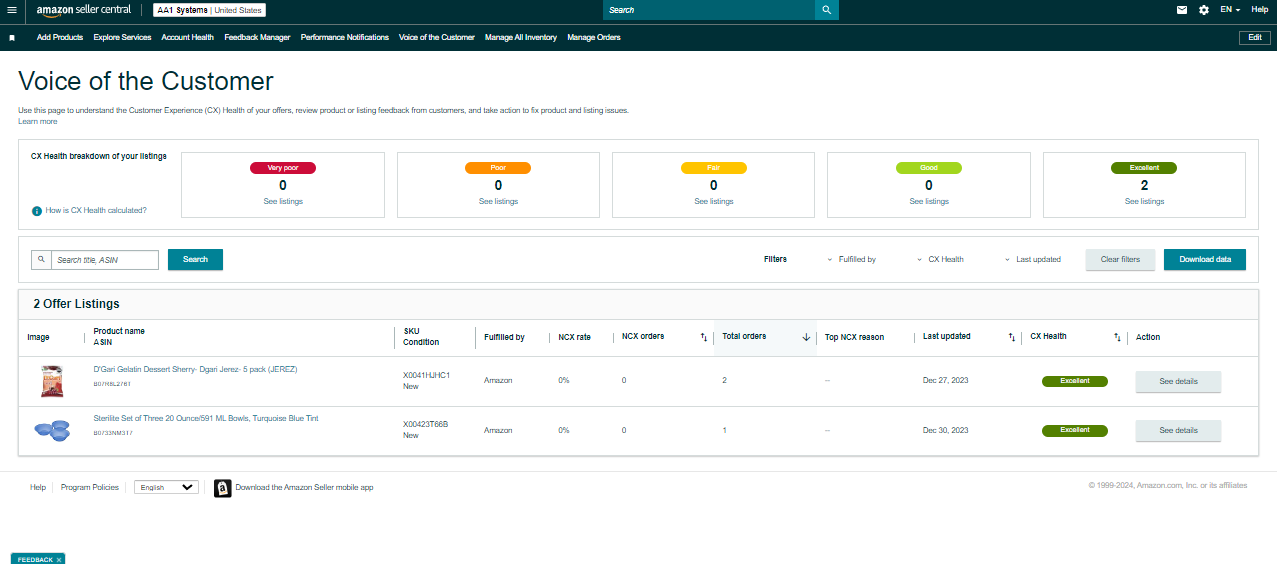Expand the CX Health filter

pyautogui.click(x=941, y=259)
